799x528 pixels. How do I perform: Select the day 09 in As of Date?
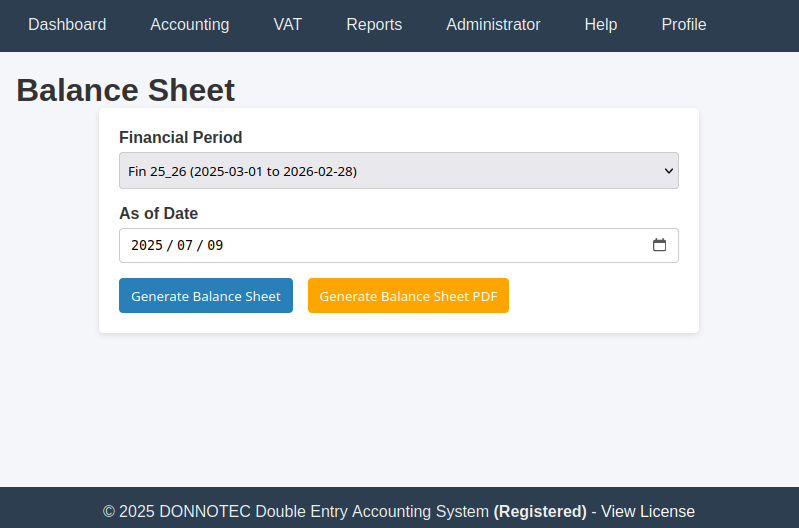click(215, 245)
